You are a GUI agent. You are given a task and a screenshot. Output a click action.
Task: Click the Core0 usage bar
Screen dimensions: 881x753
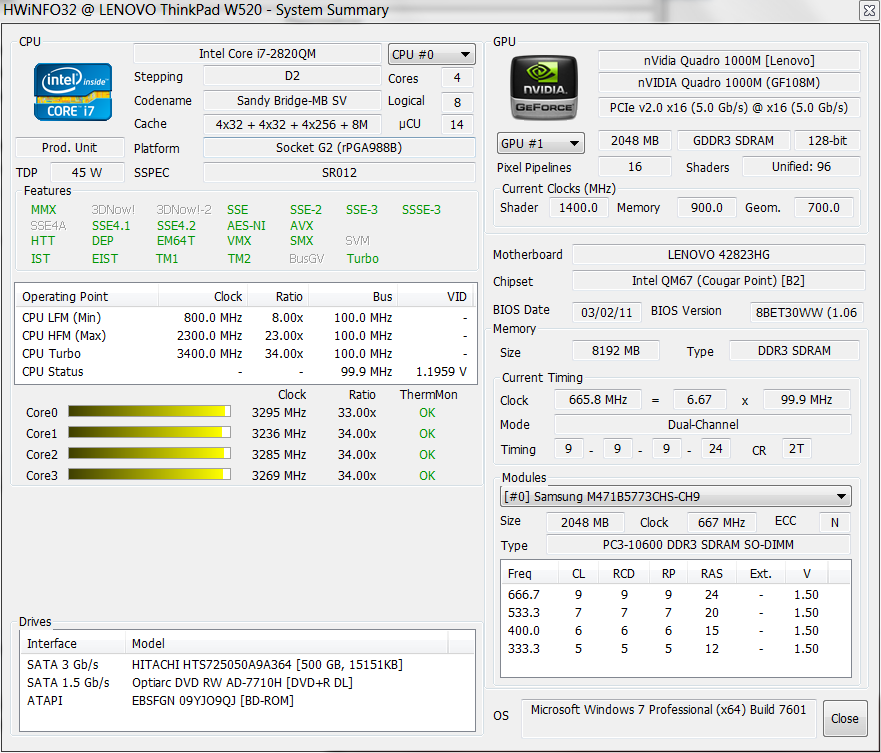(x=149, y=412)
